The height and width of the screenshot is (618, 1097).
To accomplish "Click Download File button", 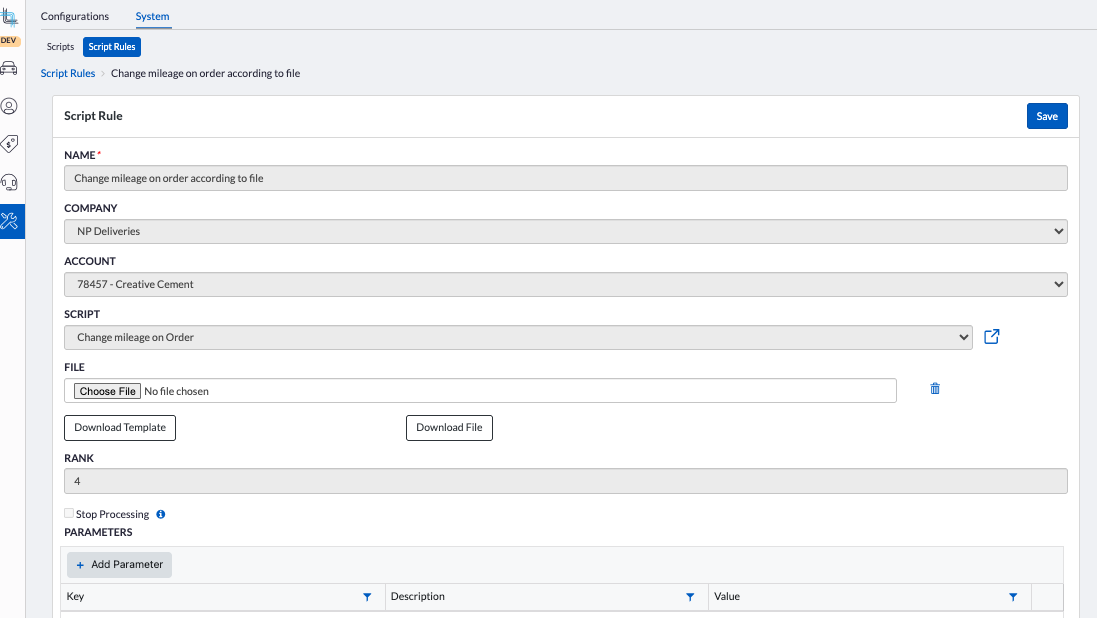I will 449,428.
